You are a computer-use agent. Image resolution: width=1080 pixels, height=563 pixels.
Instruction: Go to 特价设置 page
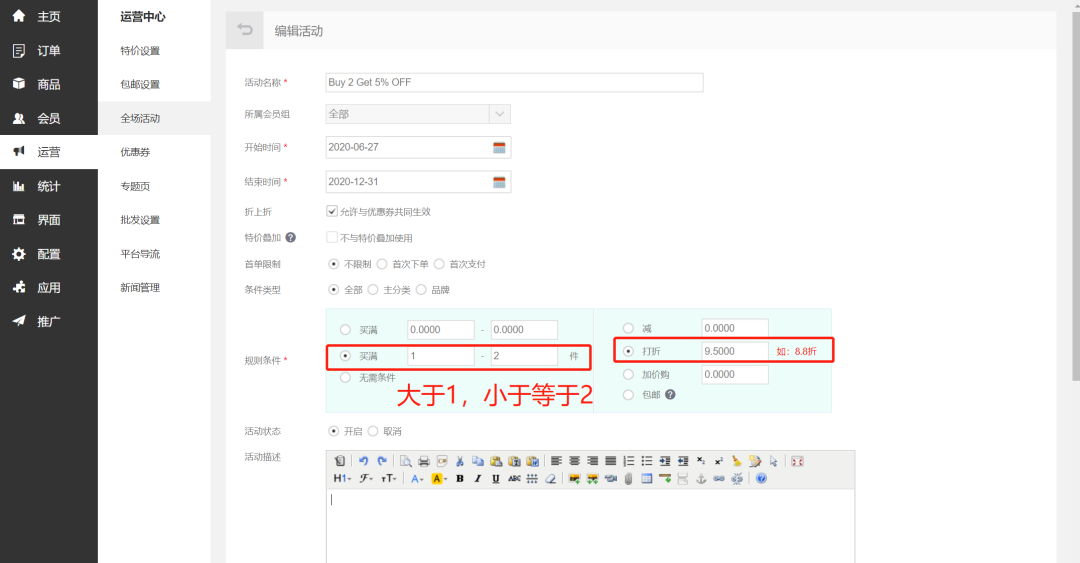[x=140, y=50]
